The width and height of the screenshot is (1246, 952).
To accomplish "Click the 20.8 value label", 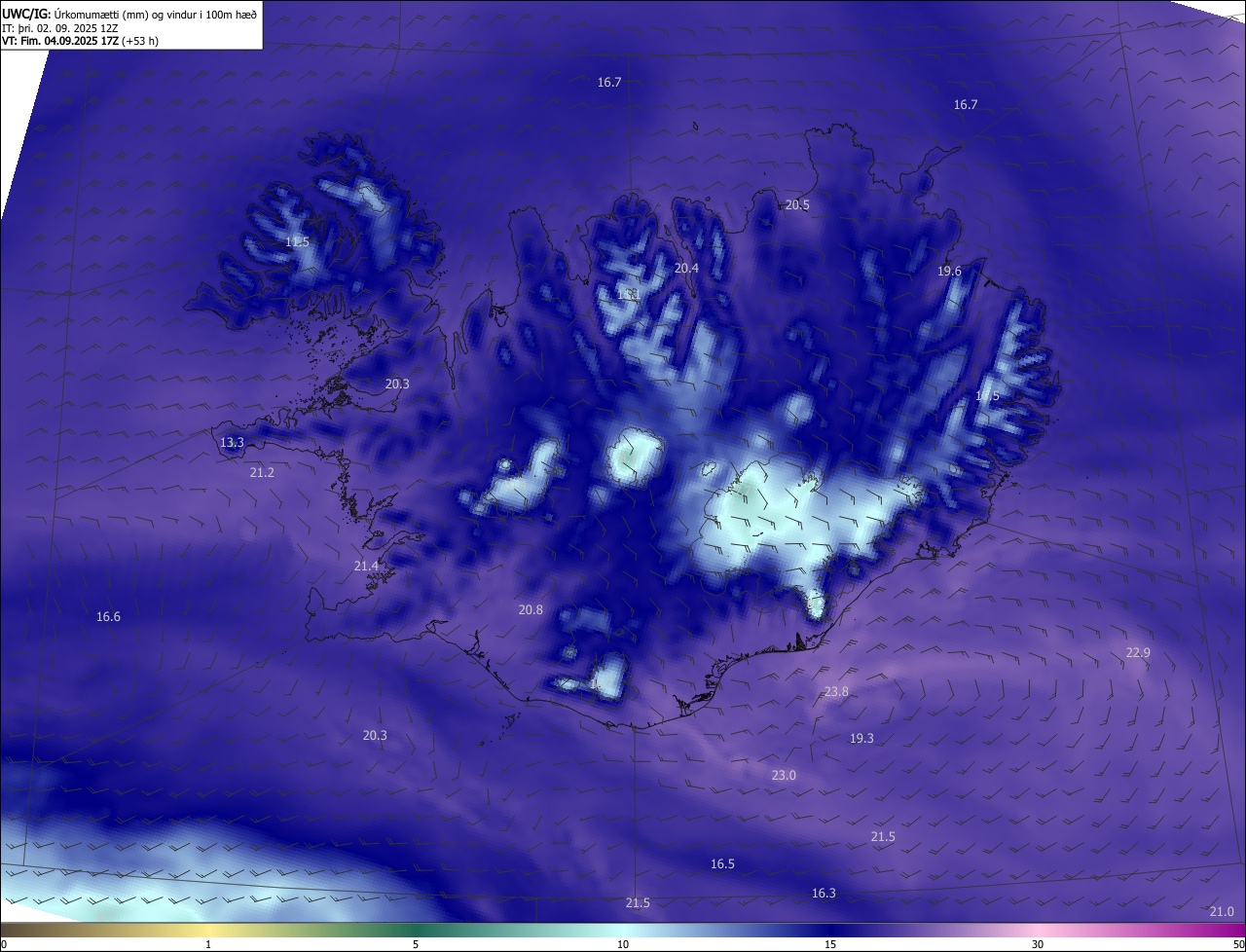I will click(531, 610).
